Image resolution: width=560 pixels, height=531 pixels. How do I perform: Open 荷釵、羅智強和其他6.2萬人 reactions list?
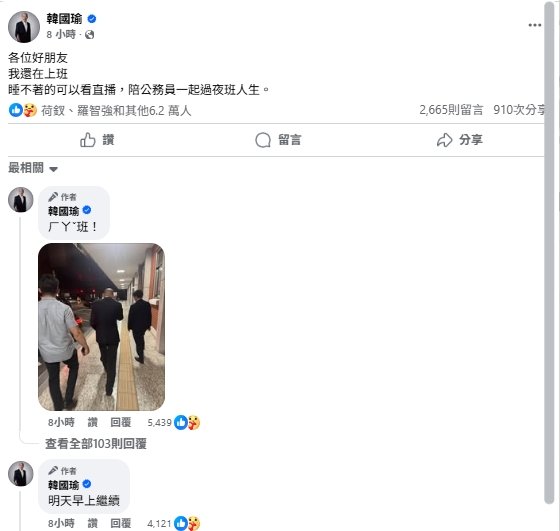(x=116, y=111)
